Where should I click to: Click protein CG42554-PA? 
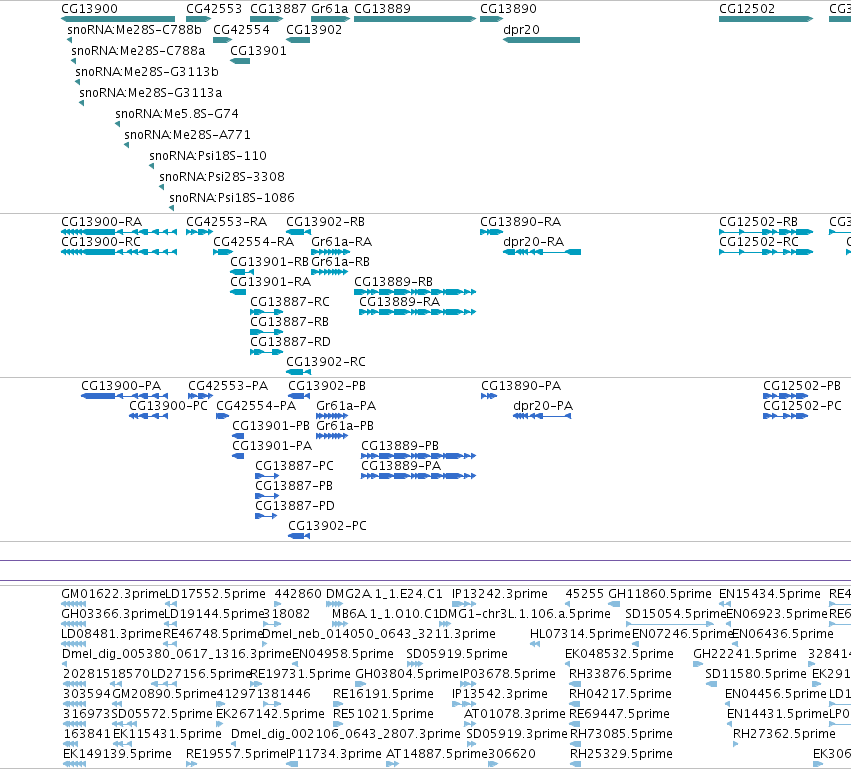[223, 416]
